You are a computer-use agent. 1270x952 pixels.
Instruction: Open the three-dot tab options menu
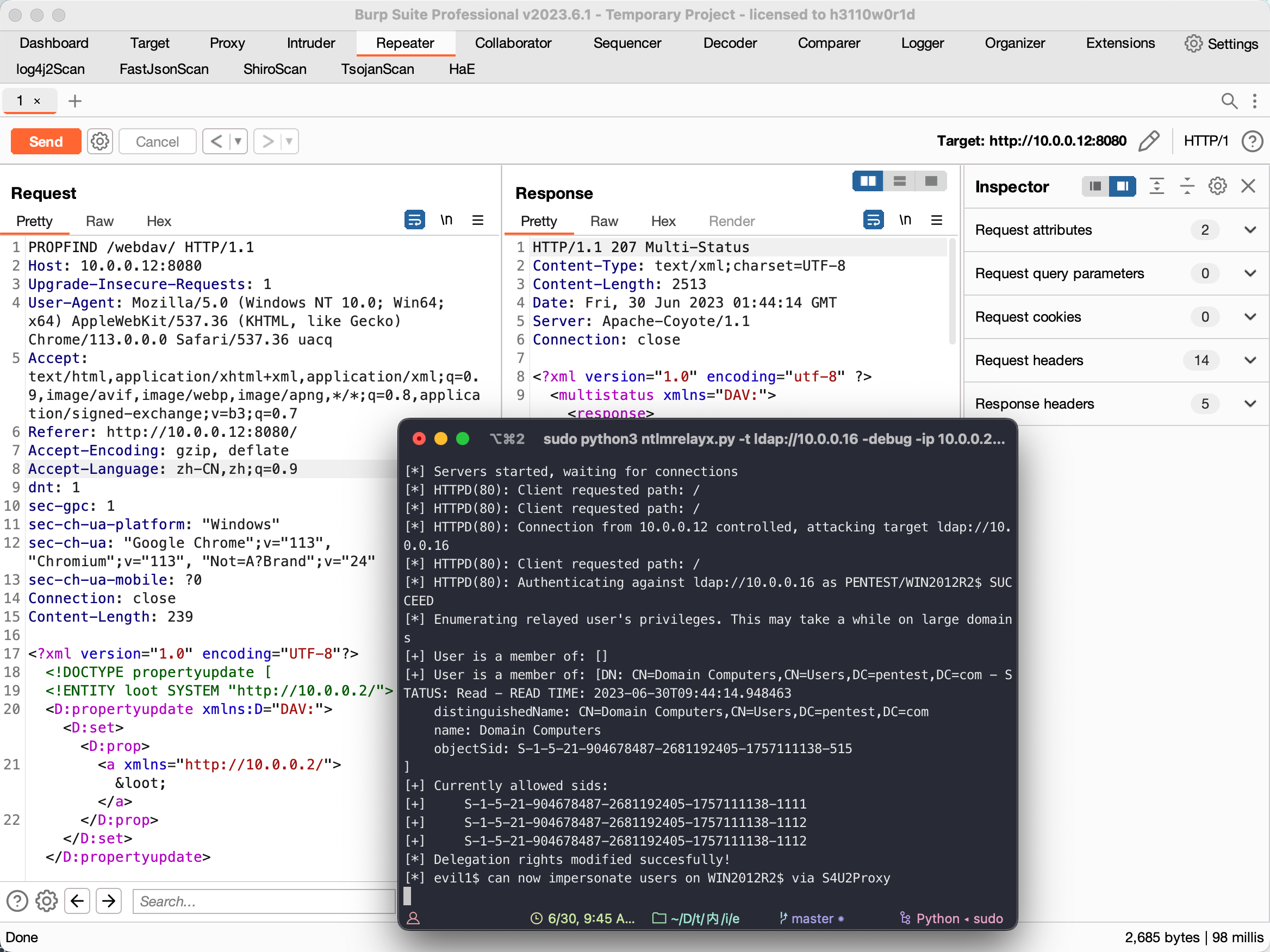(x=1255, y=101)
